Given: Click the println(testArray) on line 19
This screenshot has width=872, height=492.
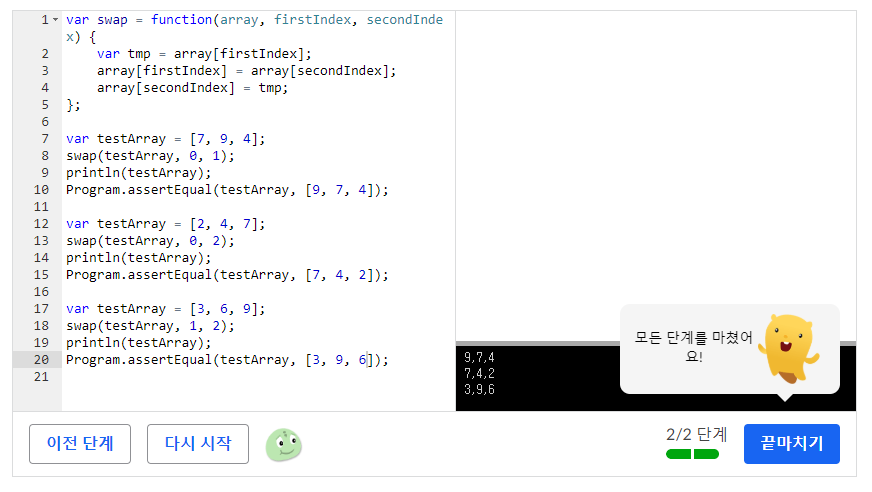Looking at the screenshot, I should pos(138,343).
